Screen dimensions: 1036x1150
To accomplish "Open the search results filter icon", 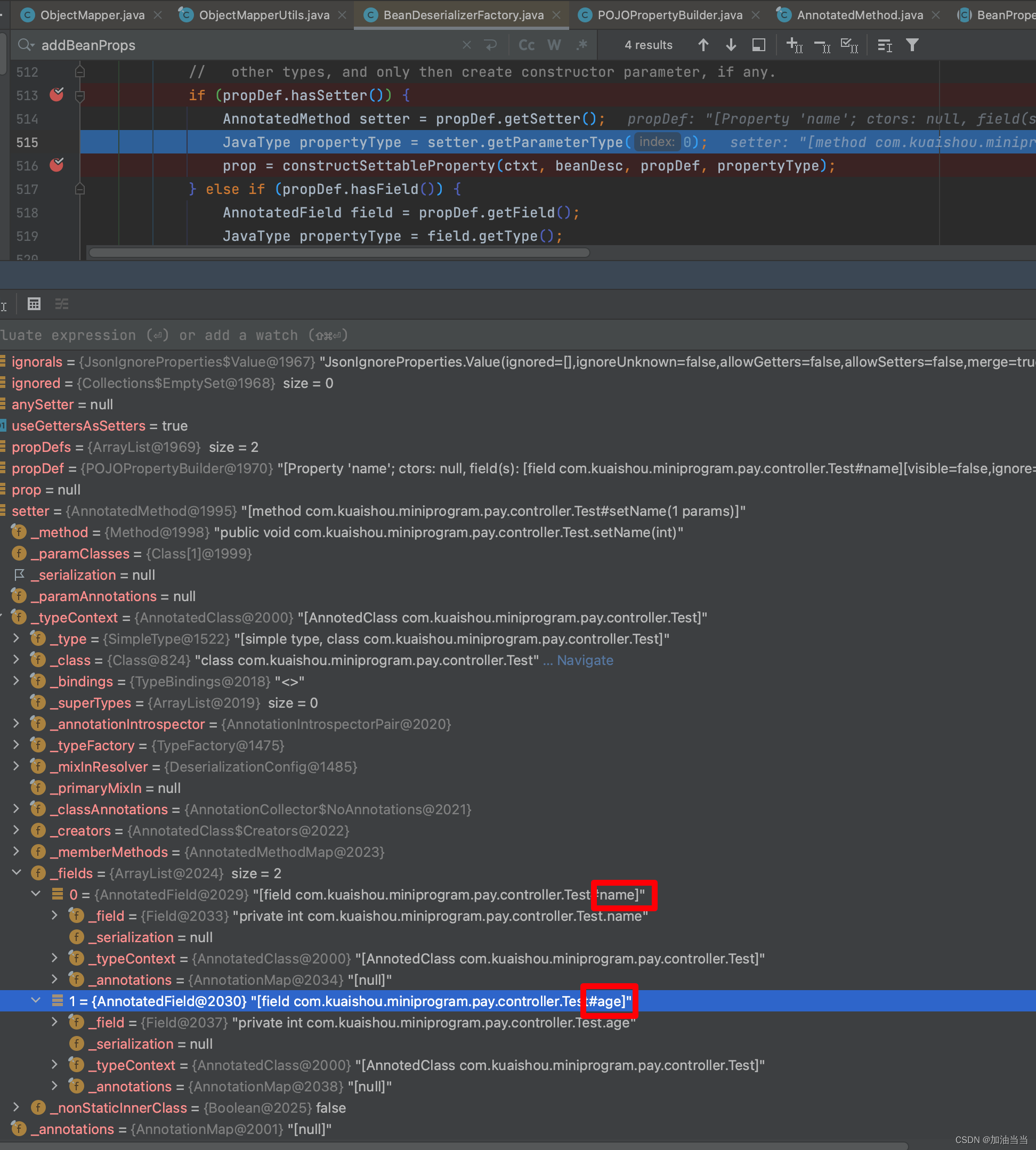I will [x=912, y=45].
